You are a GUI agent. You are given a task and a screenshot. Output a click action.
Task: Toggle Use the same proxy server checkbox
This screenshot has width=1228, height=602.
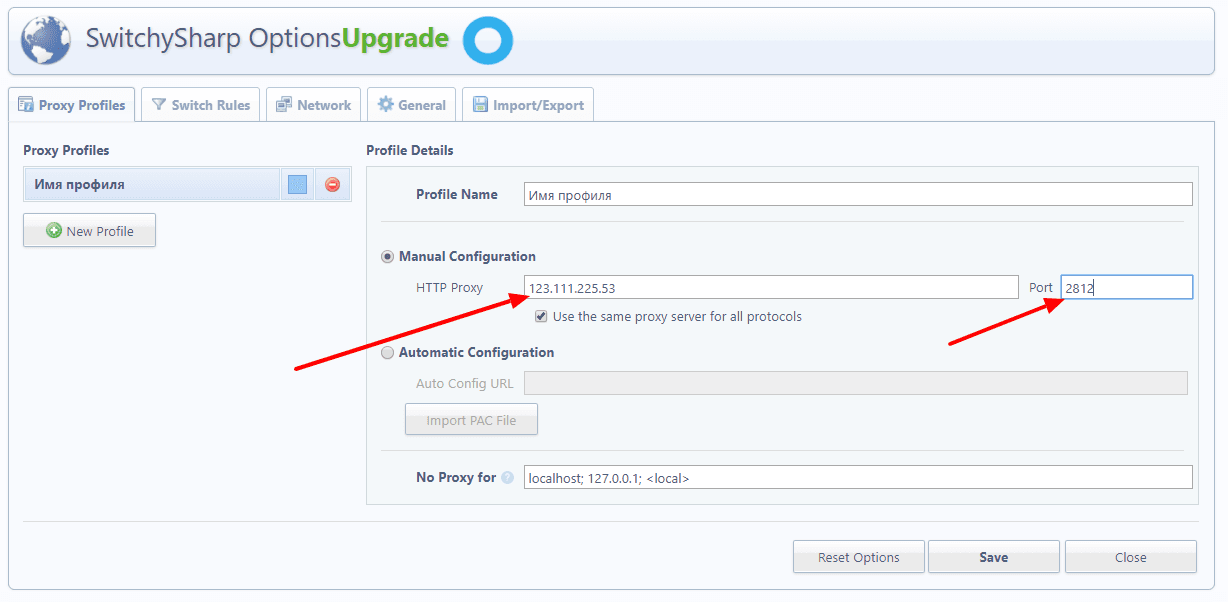(x=541, y=316)
